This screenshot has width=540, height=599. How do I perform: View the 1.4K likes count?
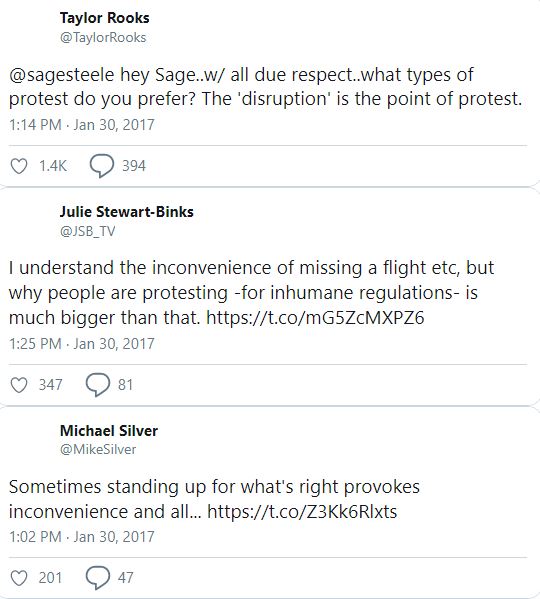point(53,166)
